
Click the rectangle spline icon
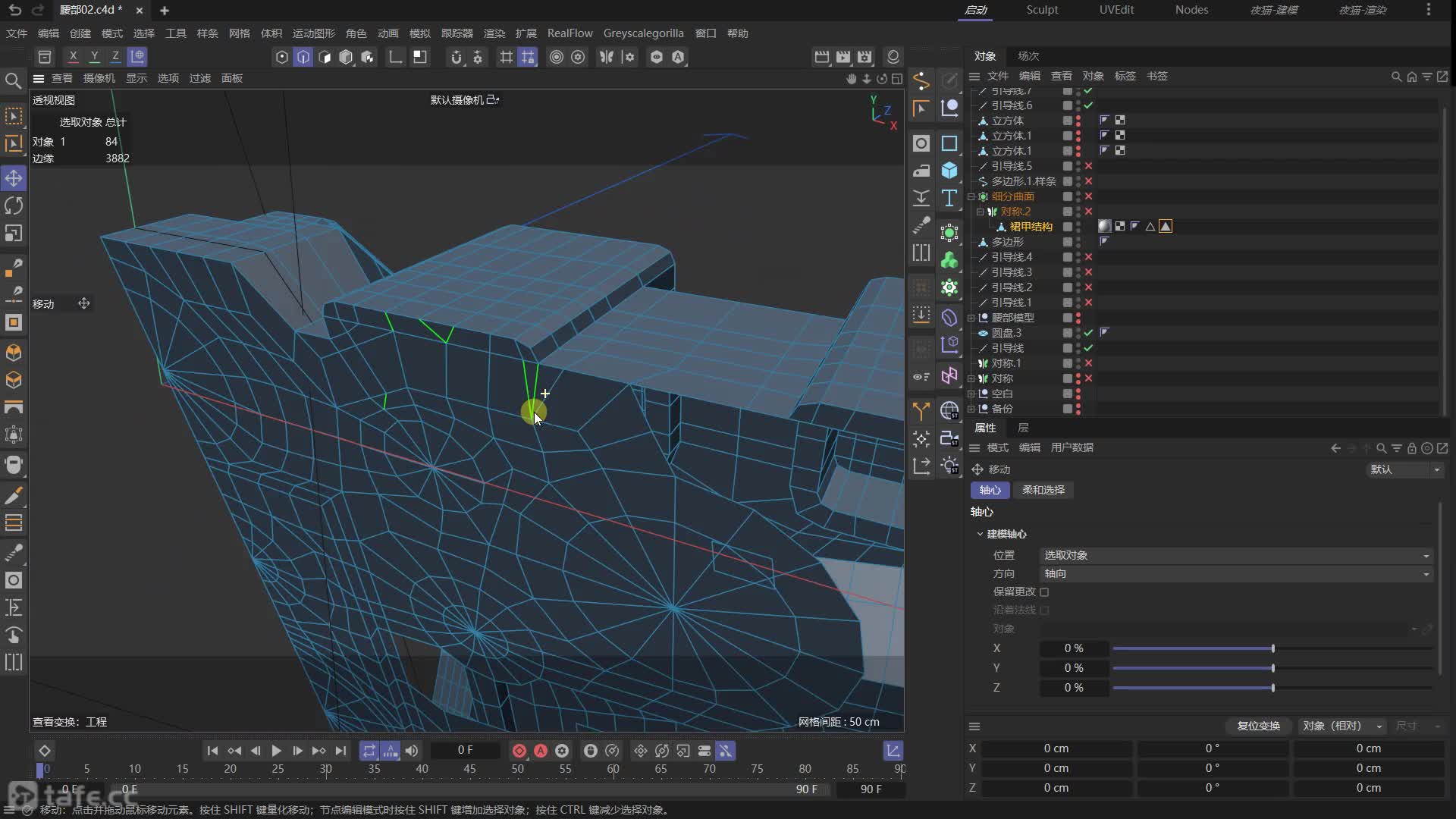949,143
